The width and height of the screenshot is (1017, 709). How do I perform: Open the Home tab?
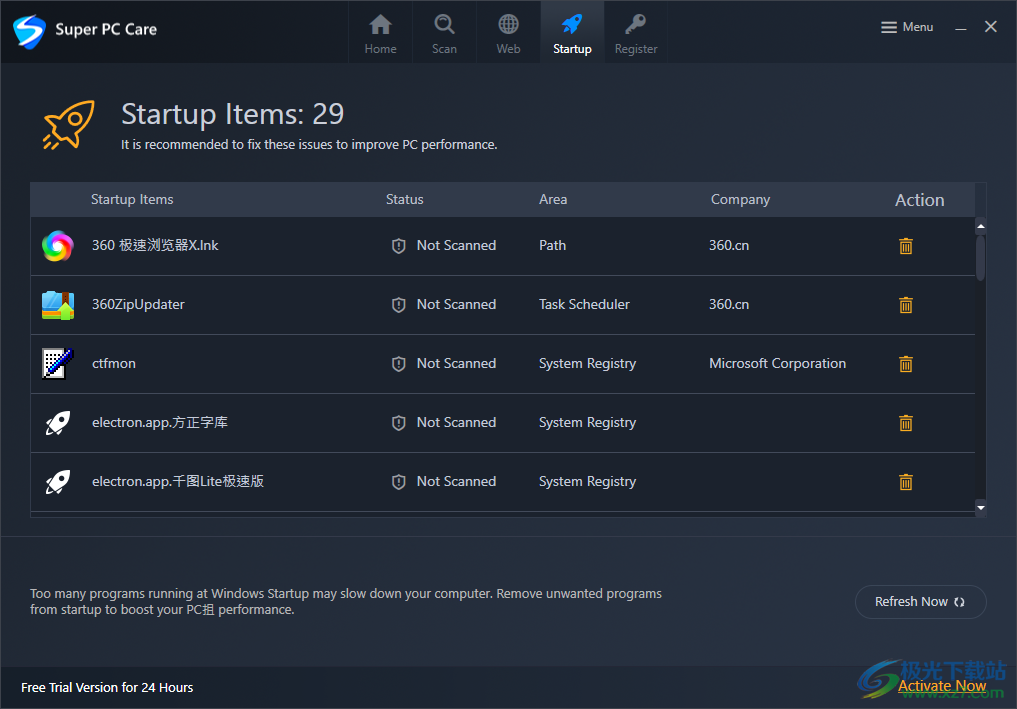point(380,32)
